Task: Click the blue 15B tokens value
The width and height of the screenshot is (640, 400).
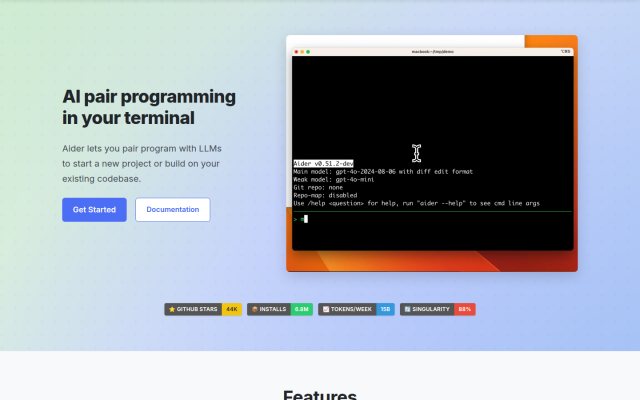Action: tap(385, 309)
